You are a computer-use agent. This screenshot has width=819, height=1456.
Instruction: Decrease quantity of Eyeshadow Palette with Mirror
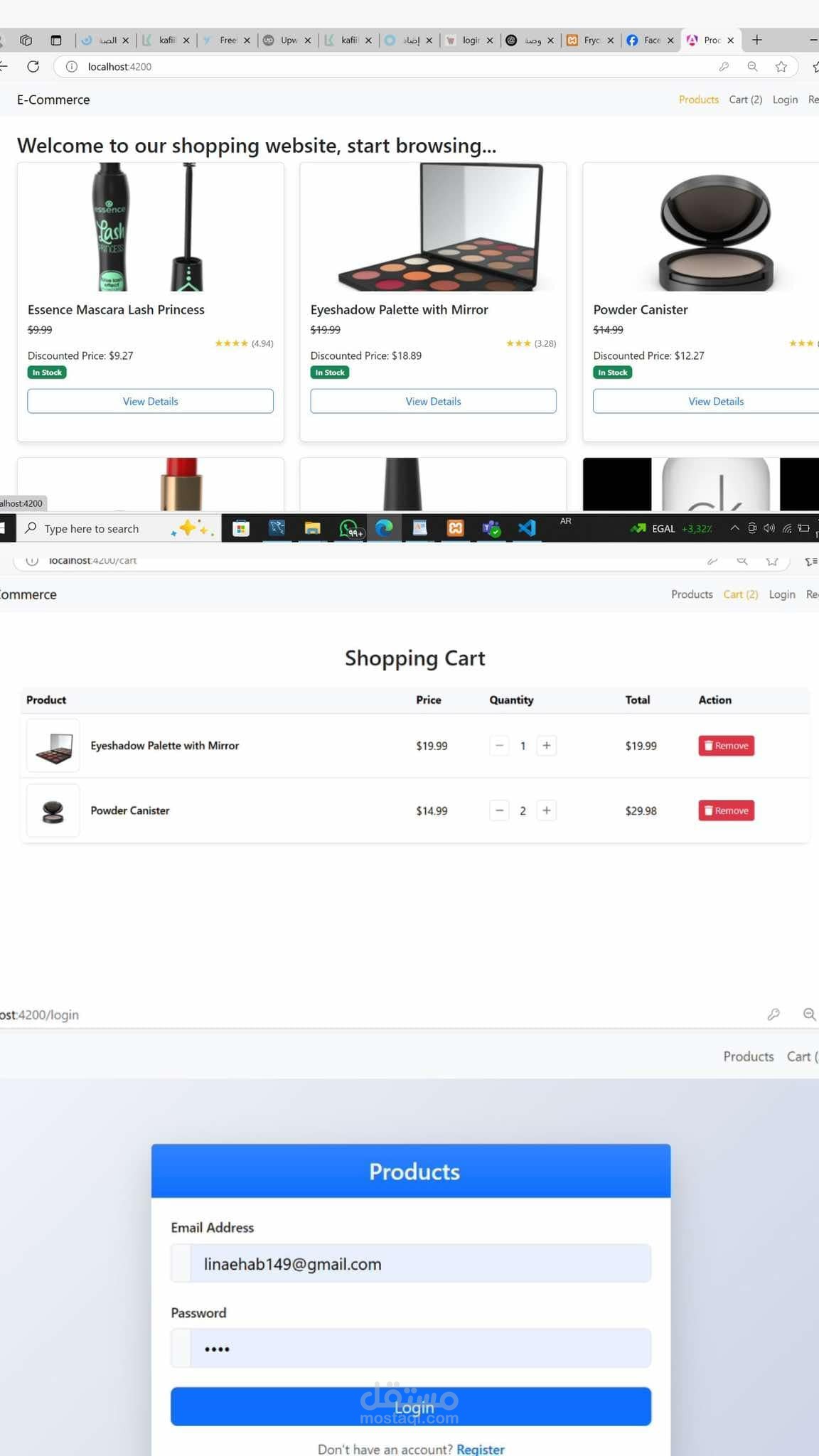[500, 746]
